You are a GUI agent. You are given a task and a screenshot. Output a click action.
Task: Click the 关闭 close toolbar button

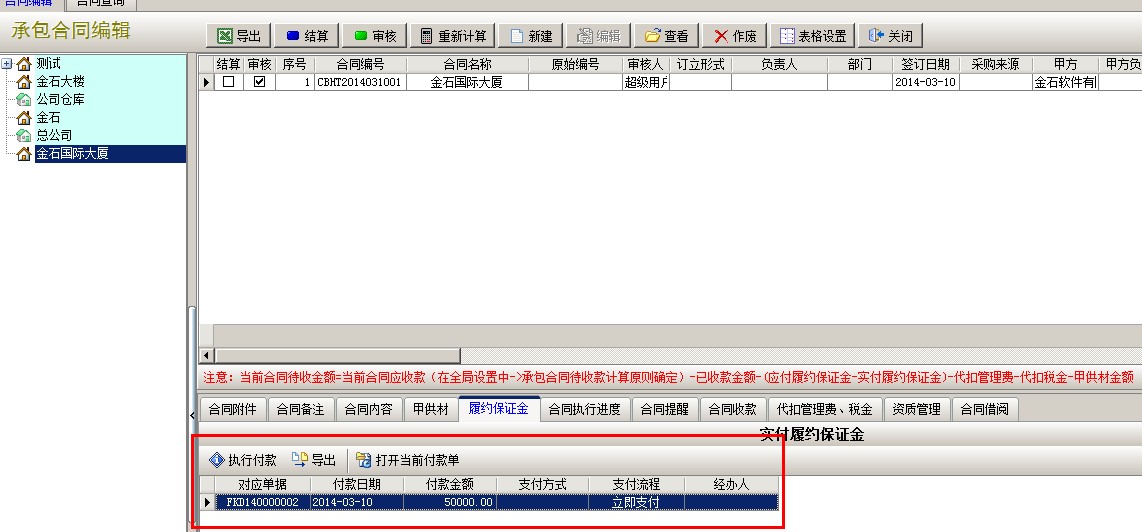click(x=890, y=36)
